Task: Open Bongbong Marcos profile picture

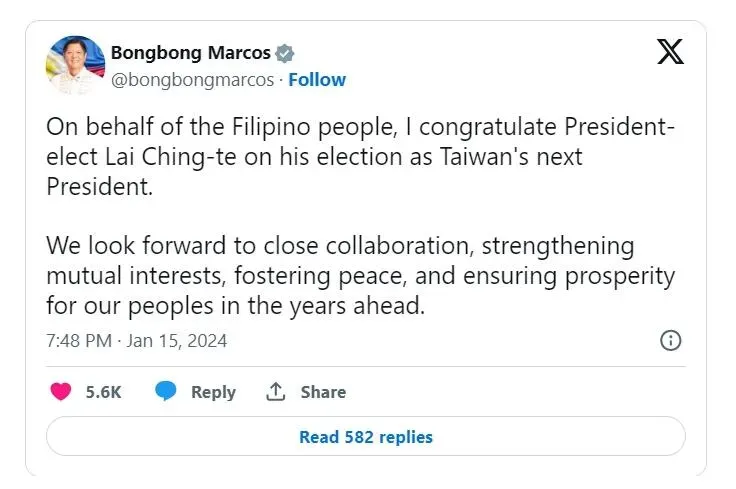Action: pyautogui.click(x=75, y=65)
